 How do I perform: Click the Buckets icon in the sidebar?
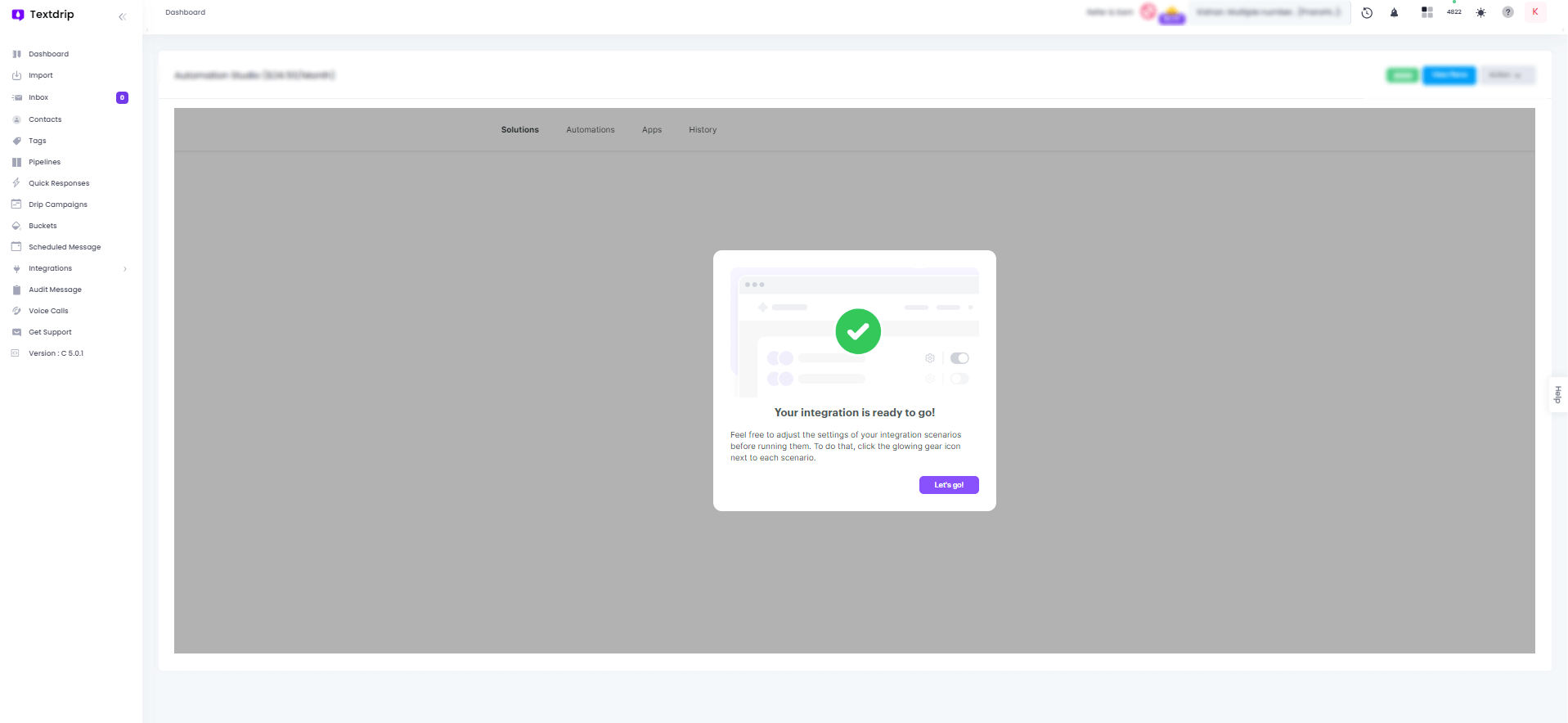click(16, 226)
